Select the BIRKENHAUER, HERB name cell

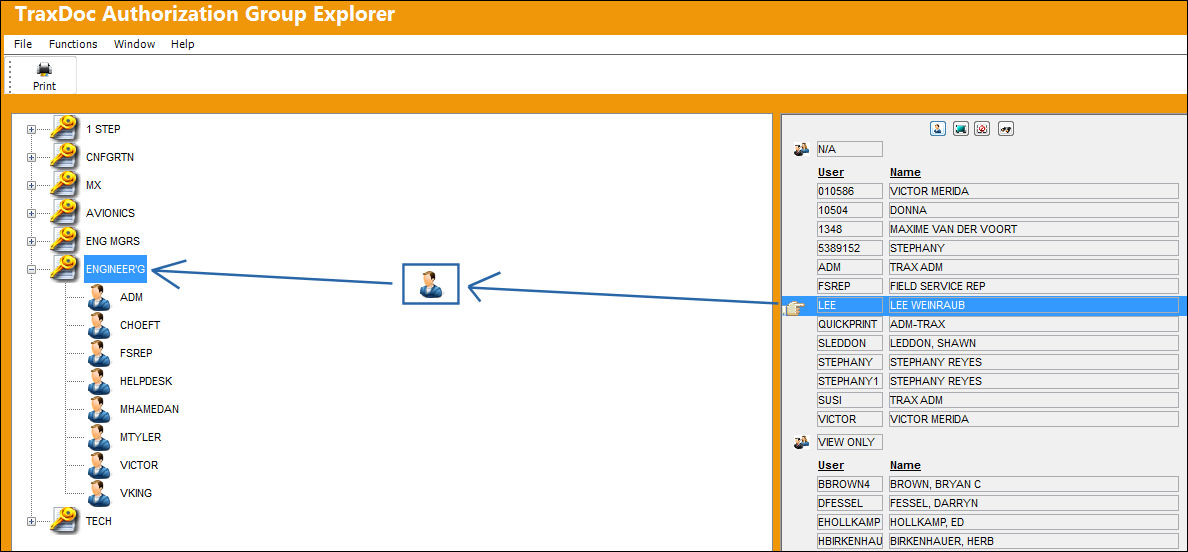tap(1033, 541)
